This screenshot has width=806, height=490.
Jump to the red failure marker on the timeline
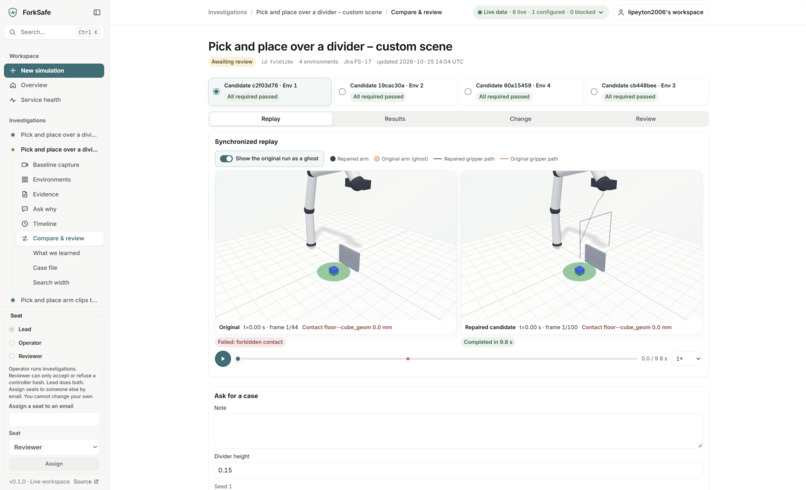[408, 359]
